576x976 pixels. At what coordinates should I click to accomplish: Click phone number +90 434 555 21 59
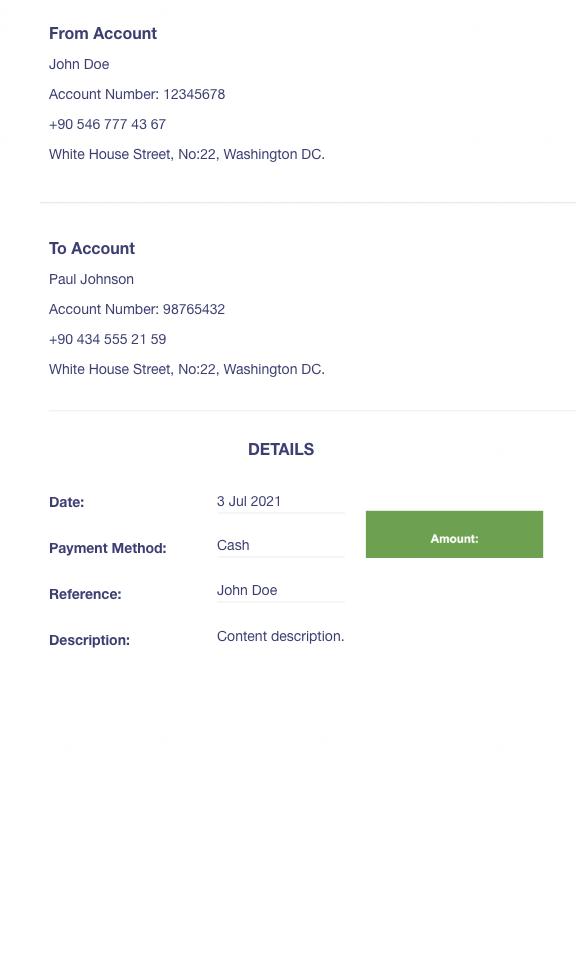[x=108, y=339]
